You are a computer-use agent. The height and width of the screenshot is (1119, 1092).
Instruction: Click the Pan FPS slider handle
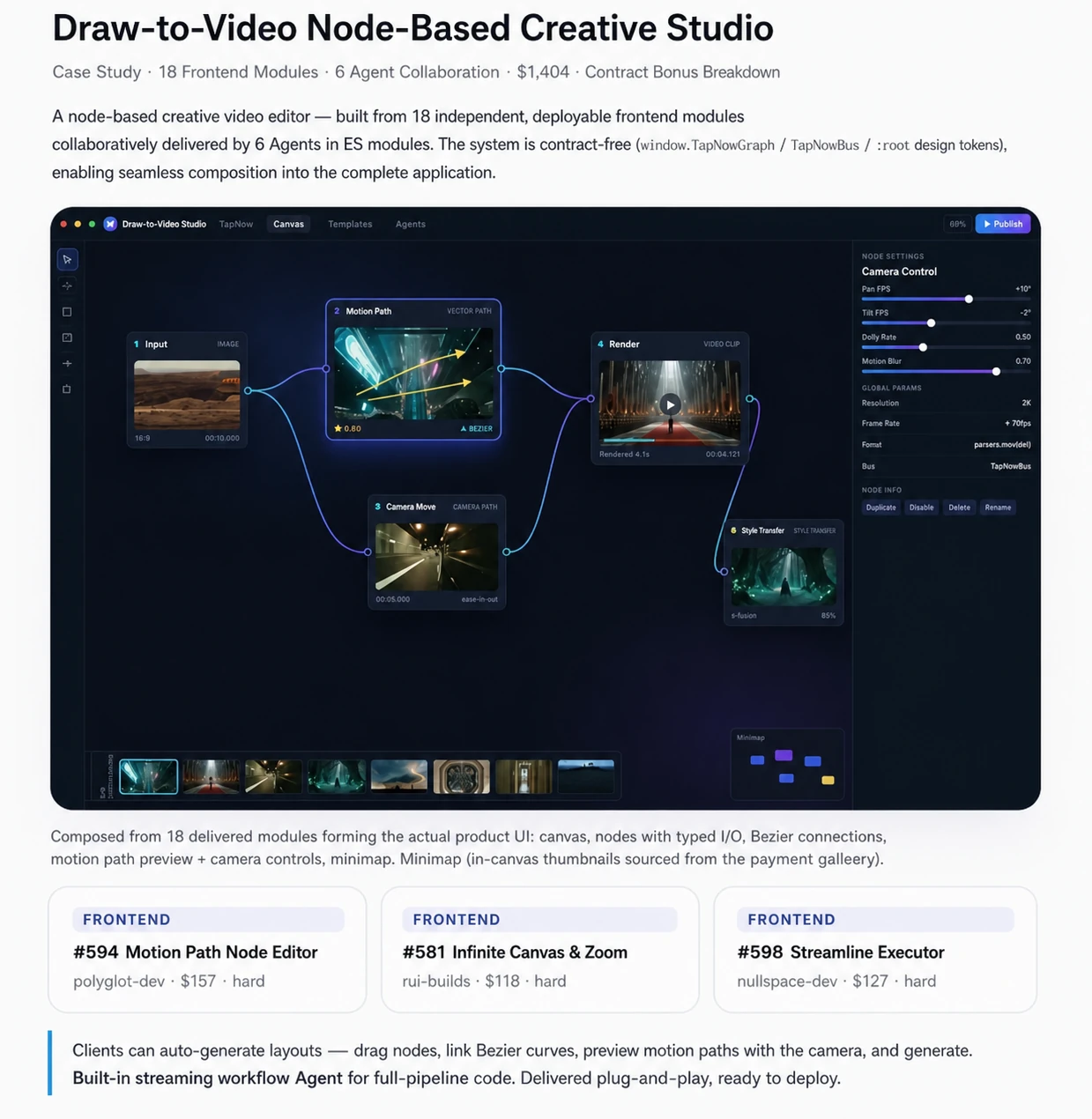tap(969, 300)
